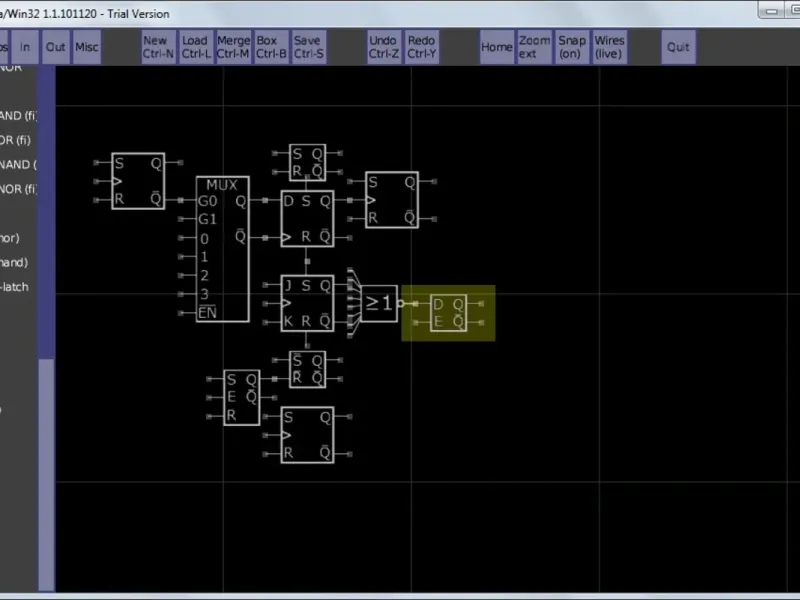Redo the last undone action
800x600 pixels.
click(421, 47)
